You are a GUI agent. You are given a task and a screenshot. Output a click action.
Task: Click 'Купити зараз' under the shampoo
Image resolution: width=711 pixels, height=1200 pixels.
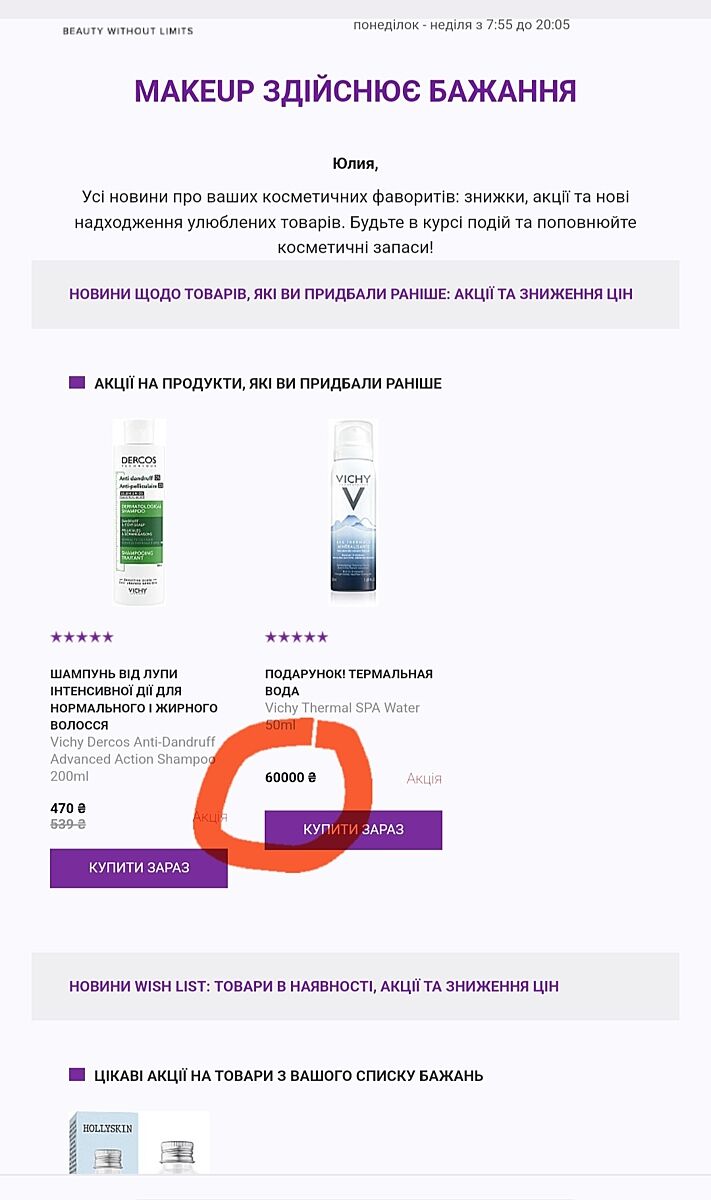[x=139, y=868]
